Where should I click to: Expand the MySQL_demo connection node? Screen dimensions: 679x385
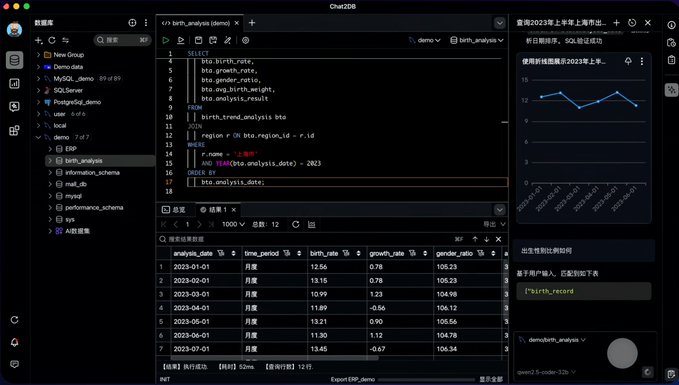click(39, 78)
